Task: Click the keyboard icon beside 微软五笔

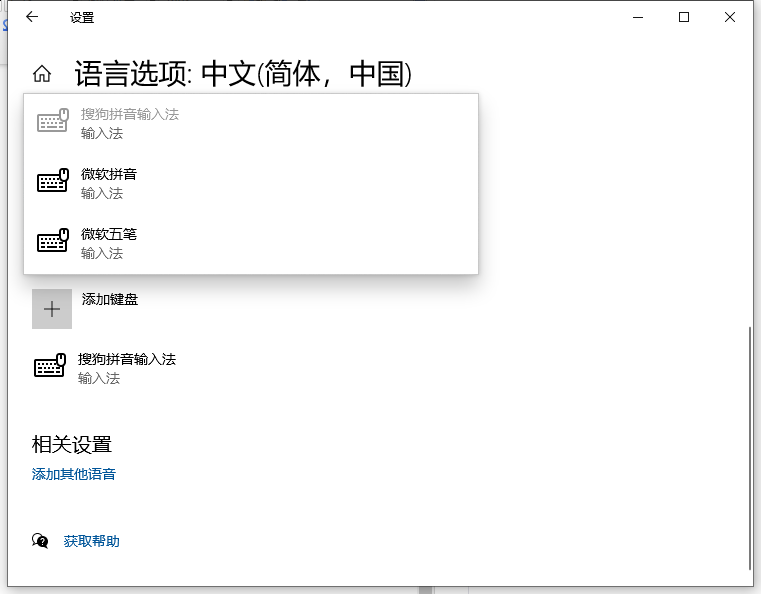Action: (x=52, y=242)
